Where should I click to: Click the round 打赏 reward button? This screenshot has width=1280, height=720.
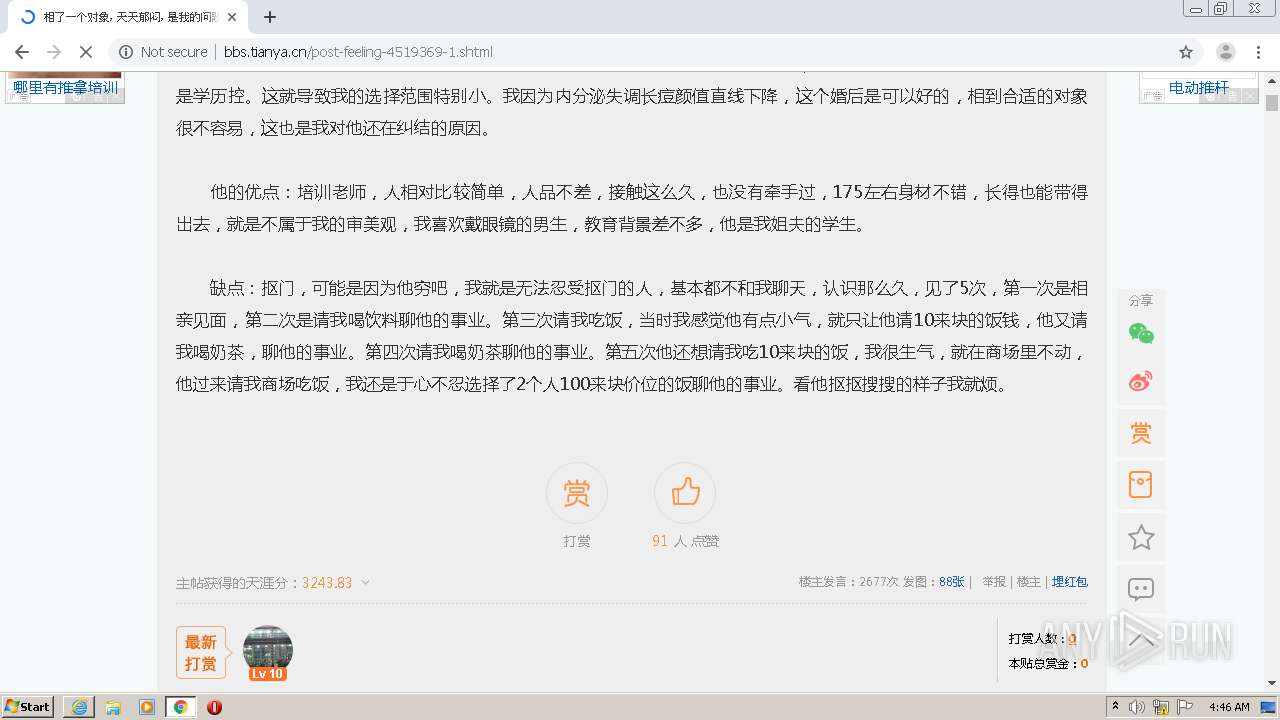tap(576, 493)
